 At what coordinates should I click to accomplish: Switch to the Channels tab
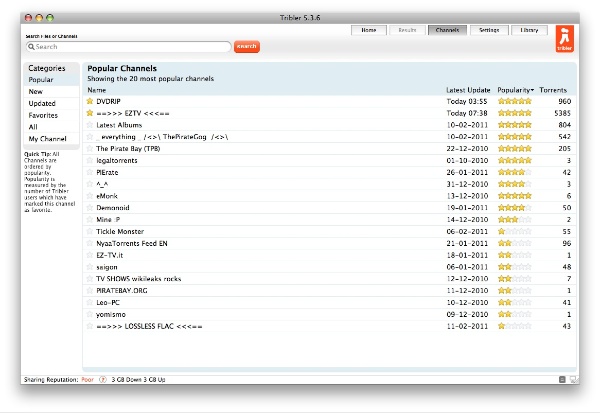[x=447, y=30]
